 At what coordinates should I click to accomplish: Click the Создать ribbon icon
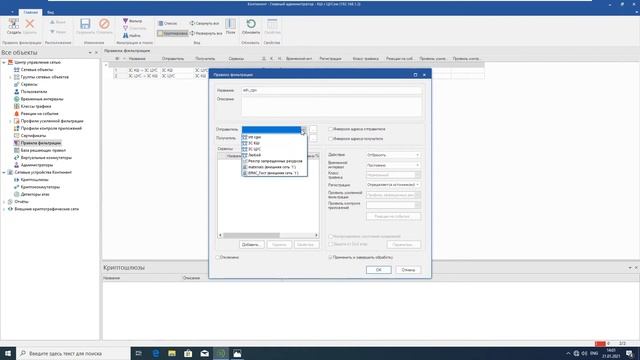pyautogui.click(x=13, y=24)
